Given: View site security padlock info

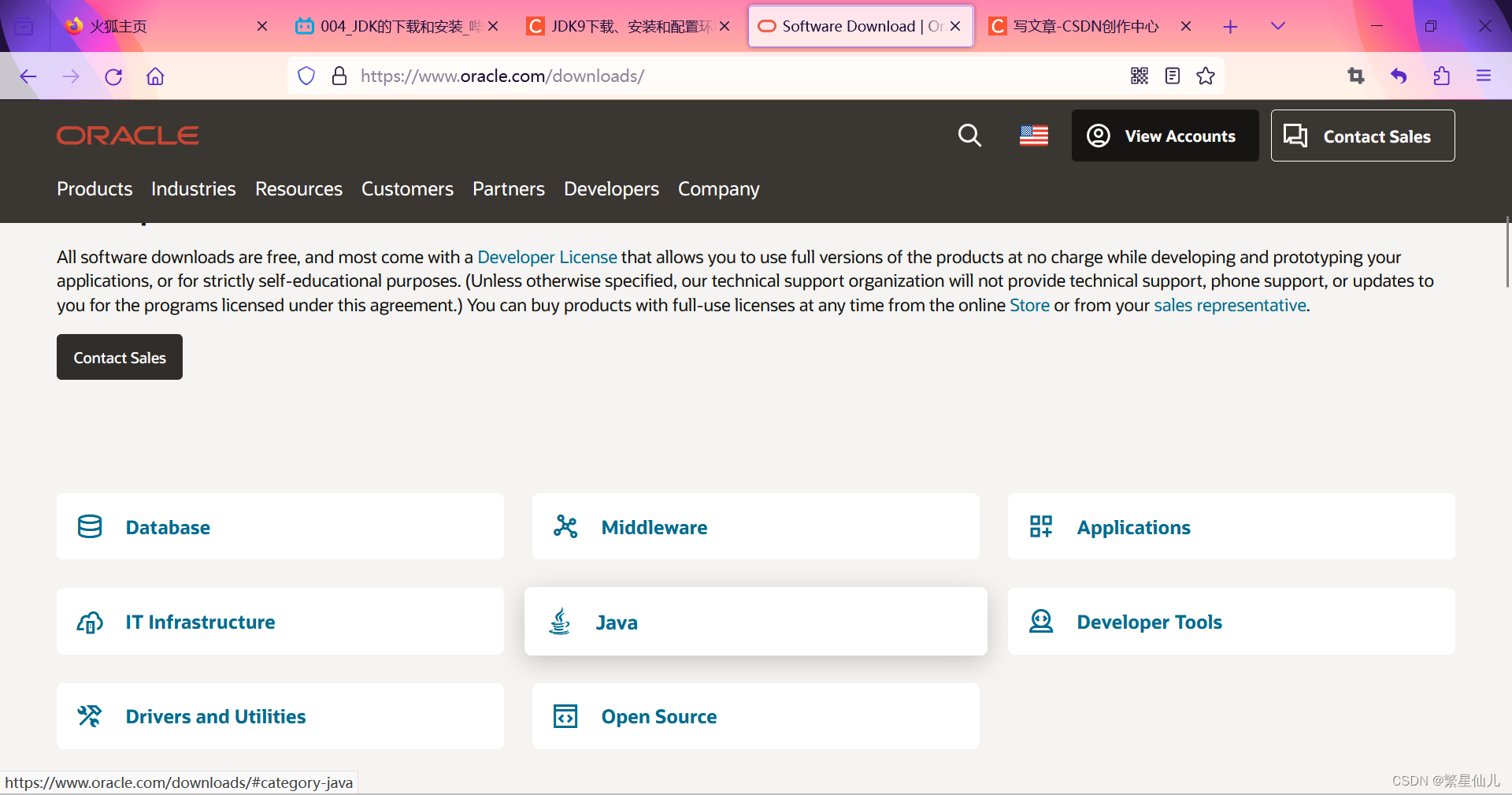Looking at the screenshot, I should click(339, 76).
